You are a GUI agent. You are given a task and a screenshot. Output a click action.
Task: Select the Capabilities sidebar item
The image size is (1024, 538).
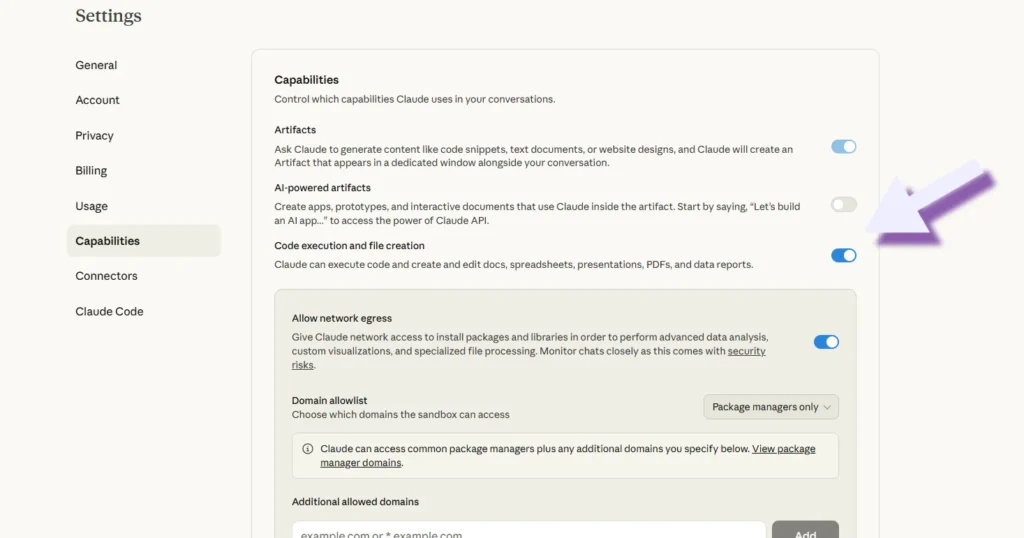pyautogui.click(x=144, y=241)
